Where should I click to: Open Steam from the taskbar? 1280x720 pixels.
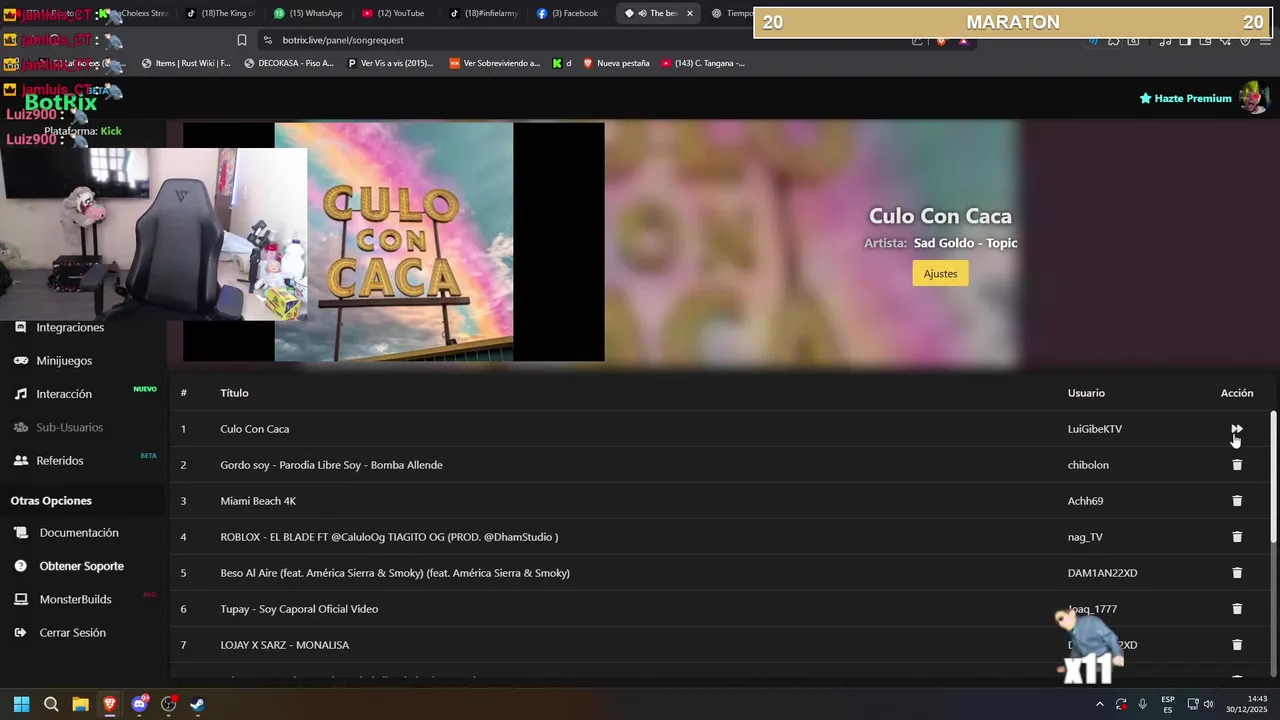tap(197, 704)
